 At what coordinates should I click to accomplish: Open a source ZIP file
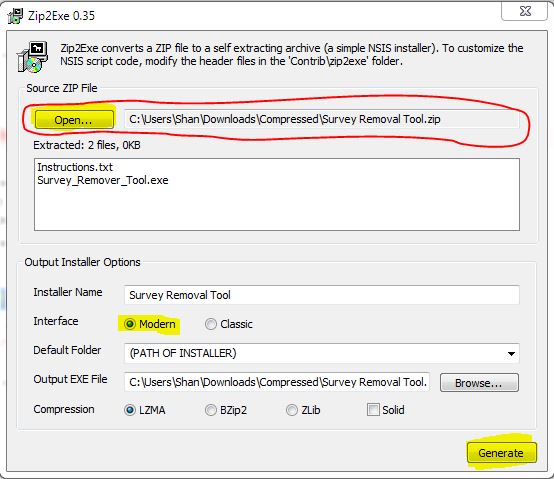74,119
